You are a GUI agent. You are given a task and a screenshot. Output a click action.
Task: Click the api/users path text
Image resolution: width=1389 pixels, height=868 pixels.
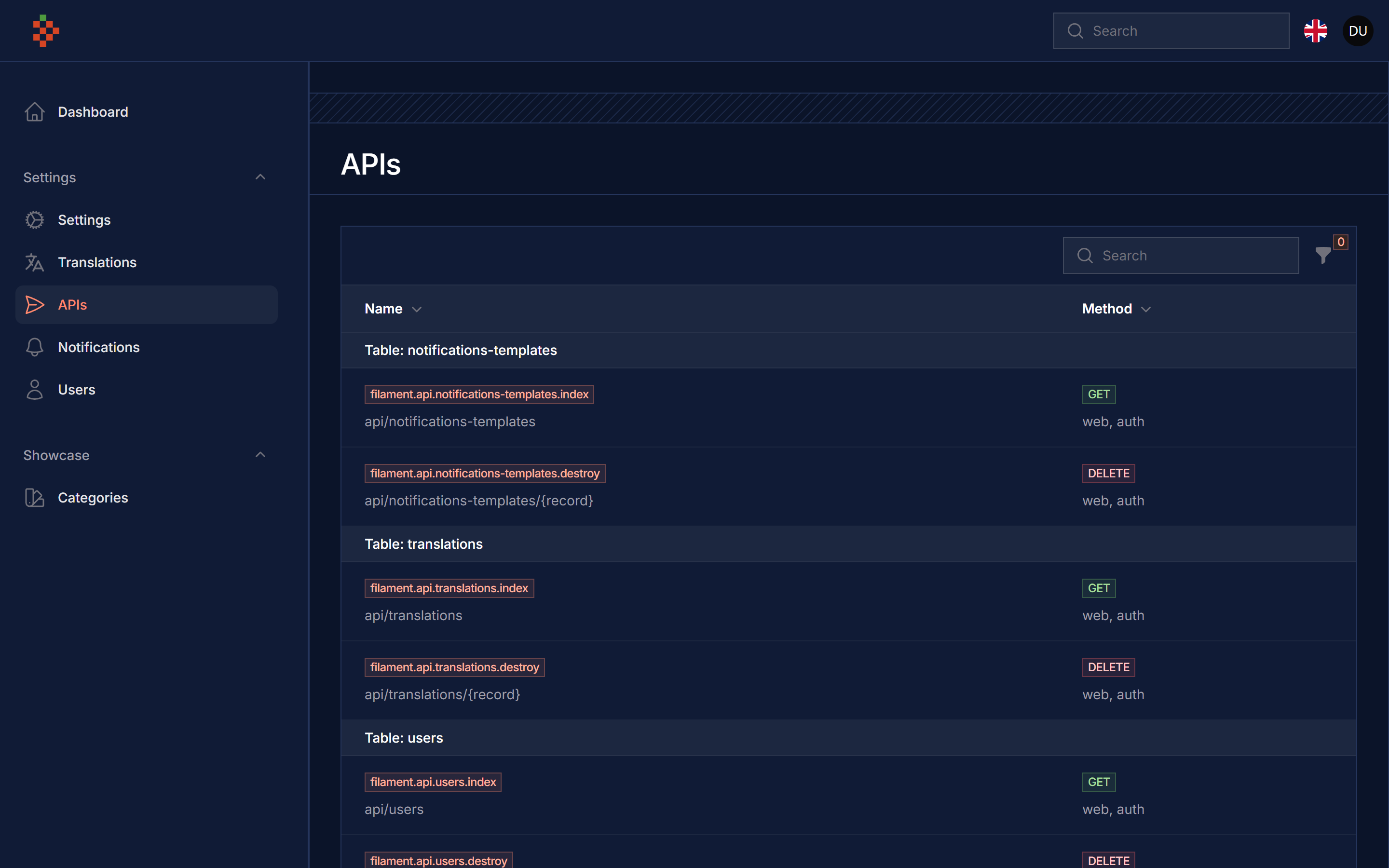click(394, 810)
